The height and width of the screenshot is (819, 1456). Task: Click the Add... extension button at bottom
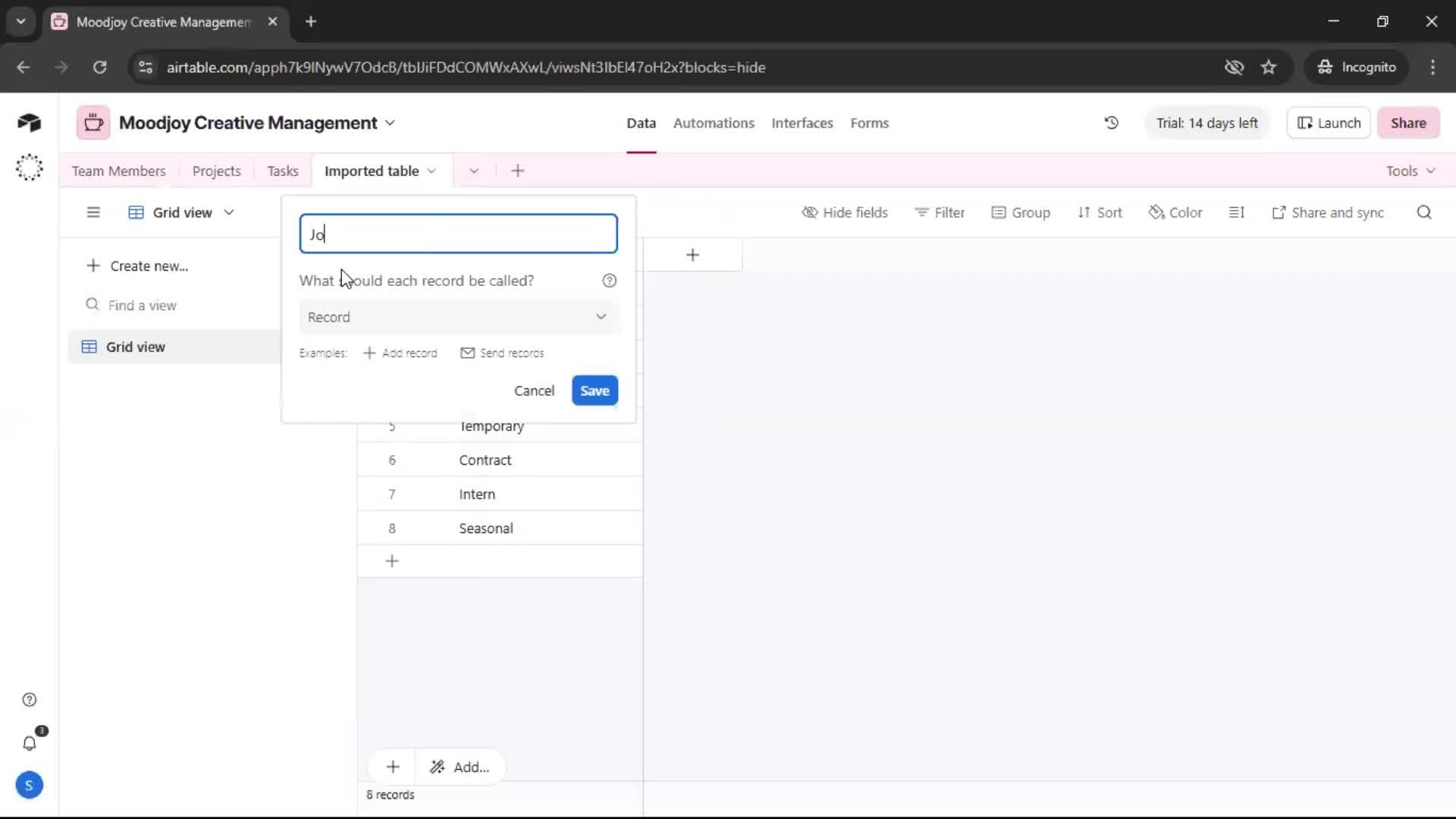460,767
